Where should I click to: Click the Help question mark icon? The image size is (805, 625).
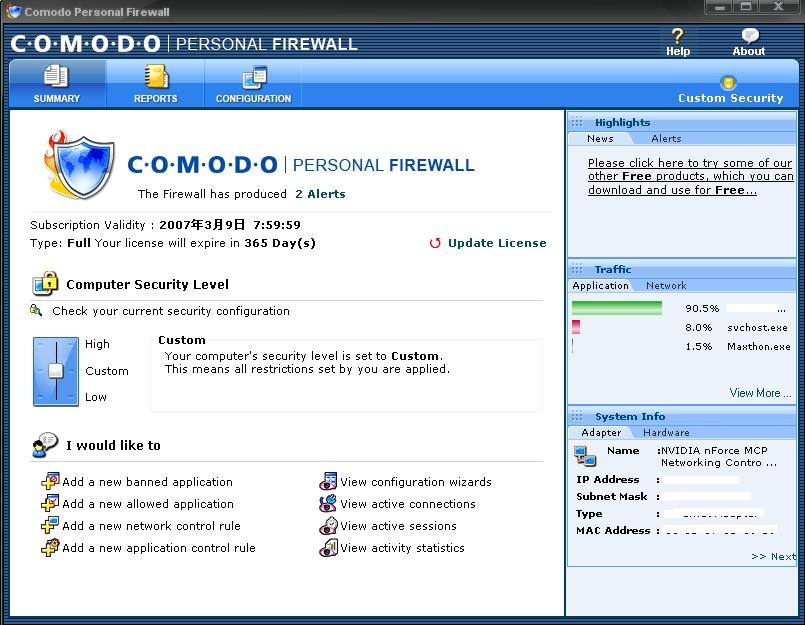pos(678,36)
